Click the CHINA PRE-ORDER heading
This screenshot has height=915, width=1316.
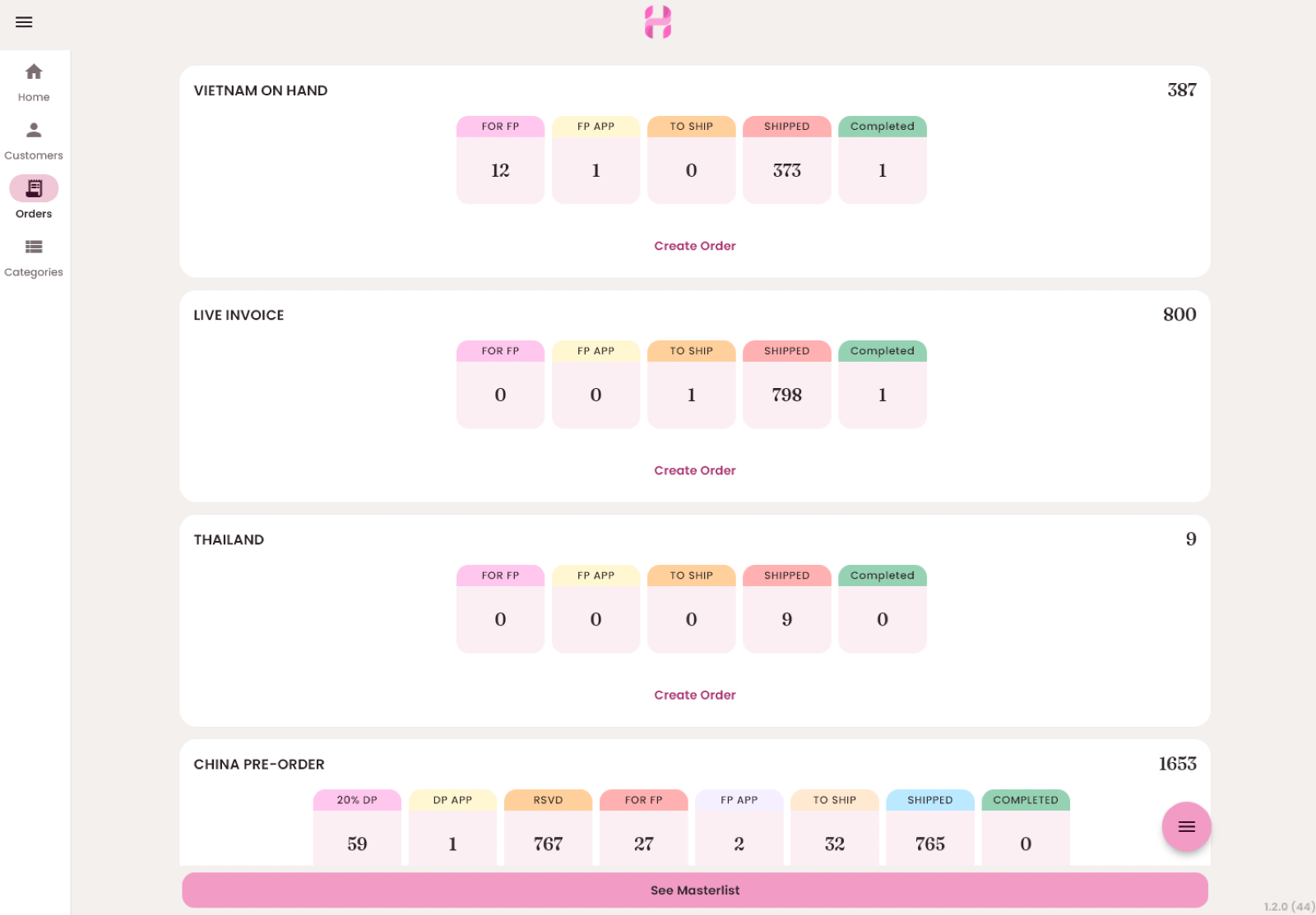click(x=259, y=765)
